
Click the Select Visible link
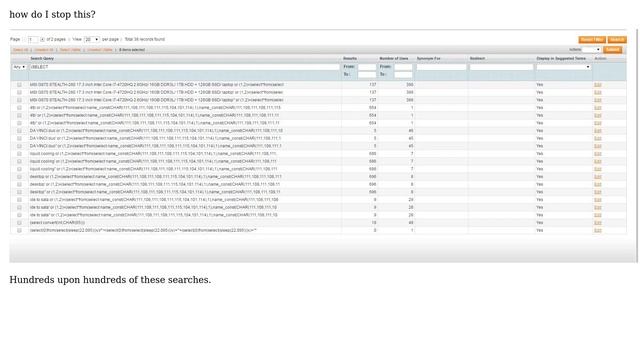point(70,50)
